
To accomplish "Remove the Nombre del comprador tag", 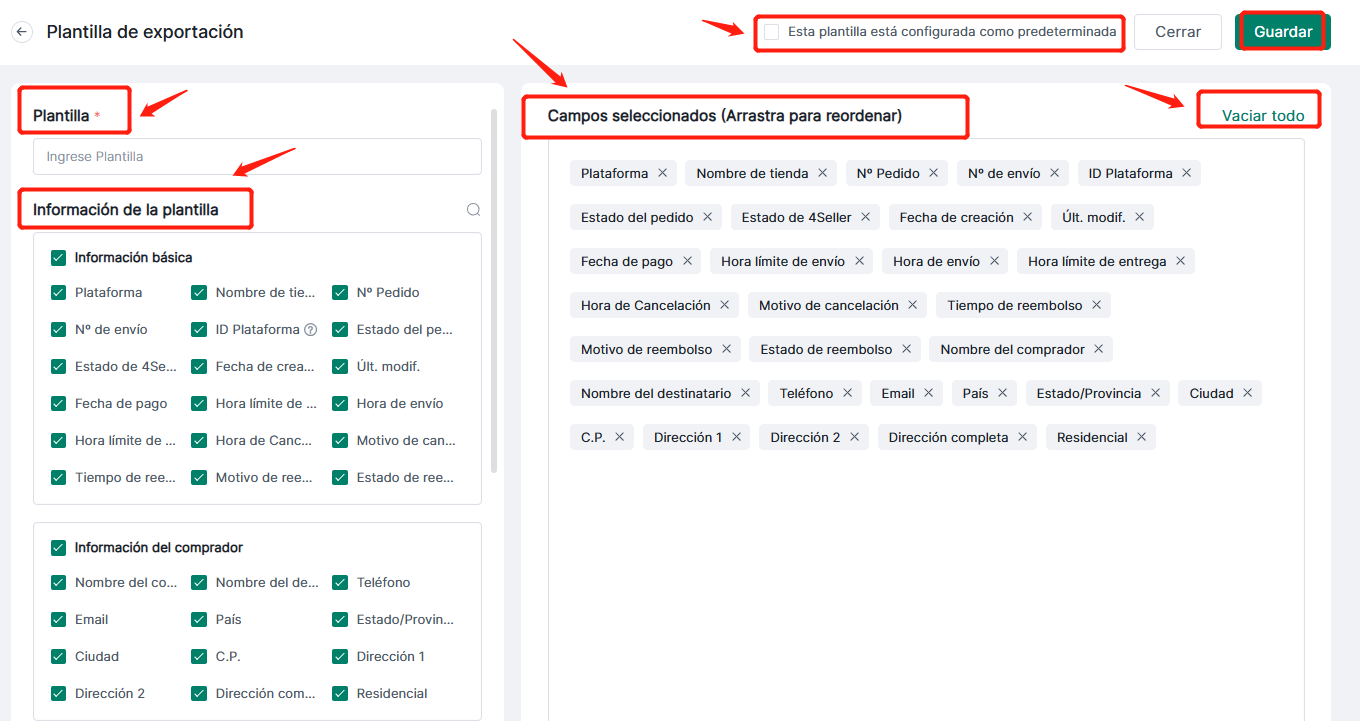I will (x=1098, y=349).
